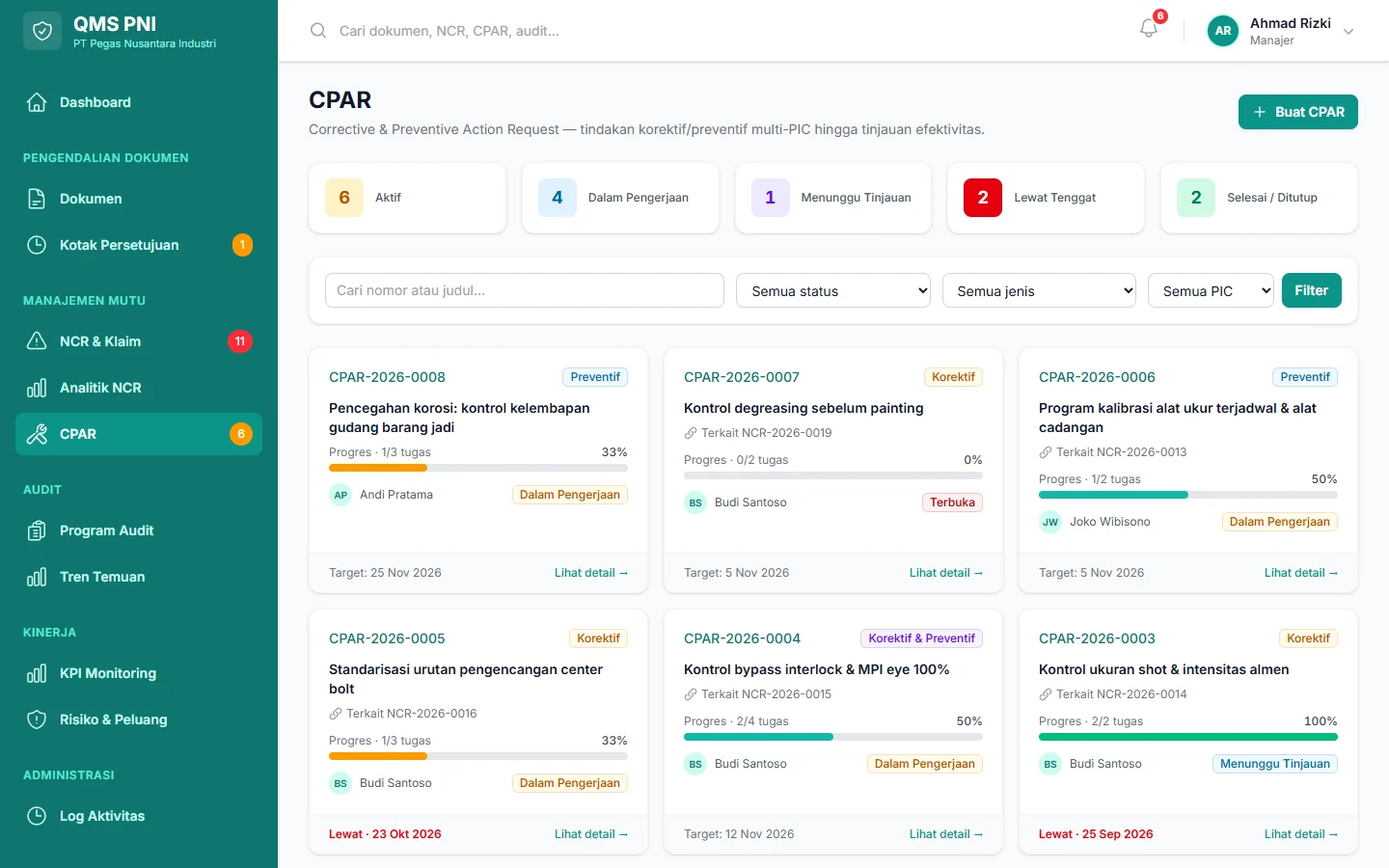
Task: Open Lihat detail for CPAR-2026-0003
Action: coord(1301,834)
